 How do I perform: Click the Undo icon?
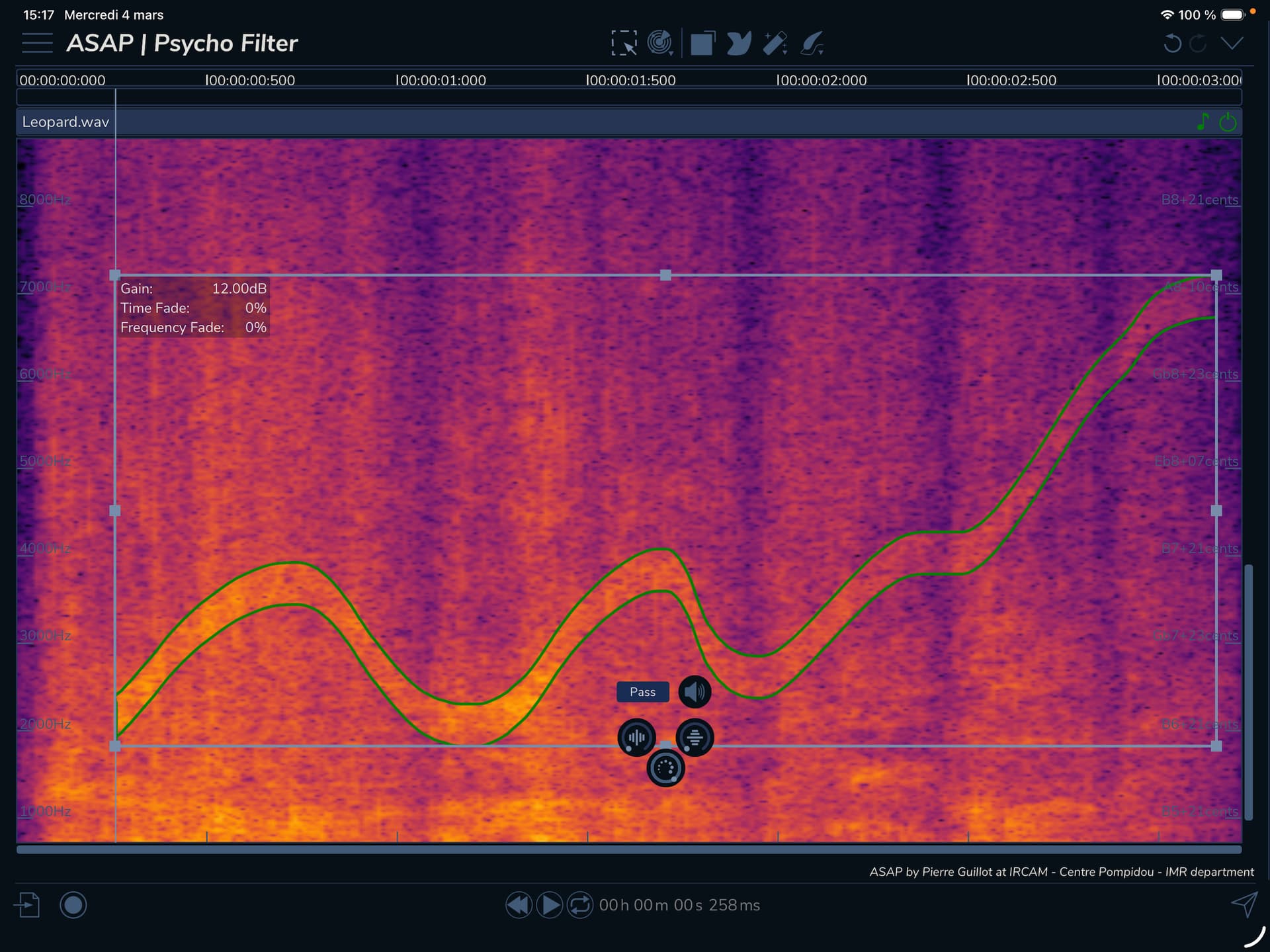(1171, 42)
